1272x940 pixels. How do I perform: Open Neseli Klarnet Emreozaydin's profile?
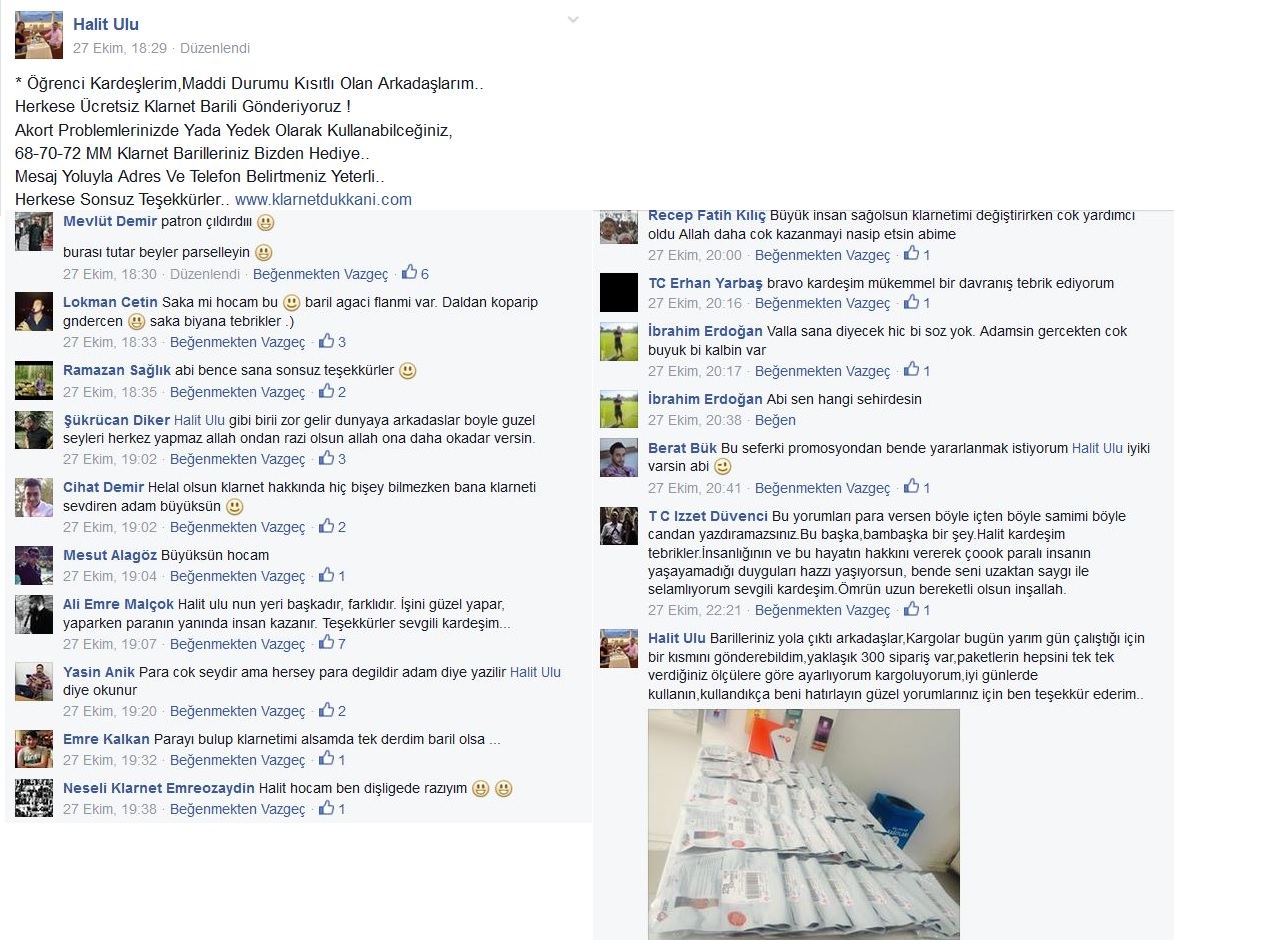pyautogui.click(x=159, y=788)
